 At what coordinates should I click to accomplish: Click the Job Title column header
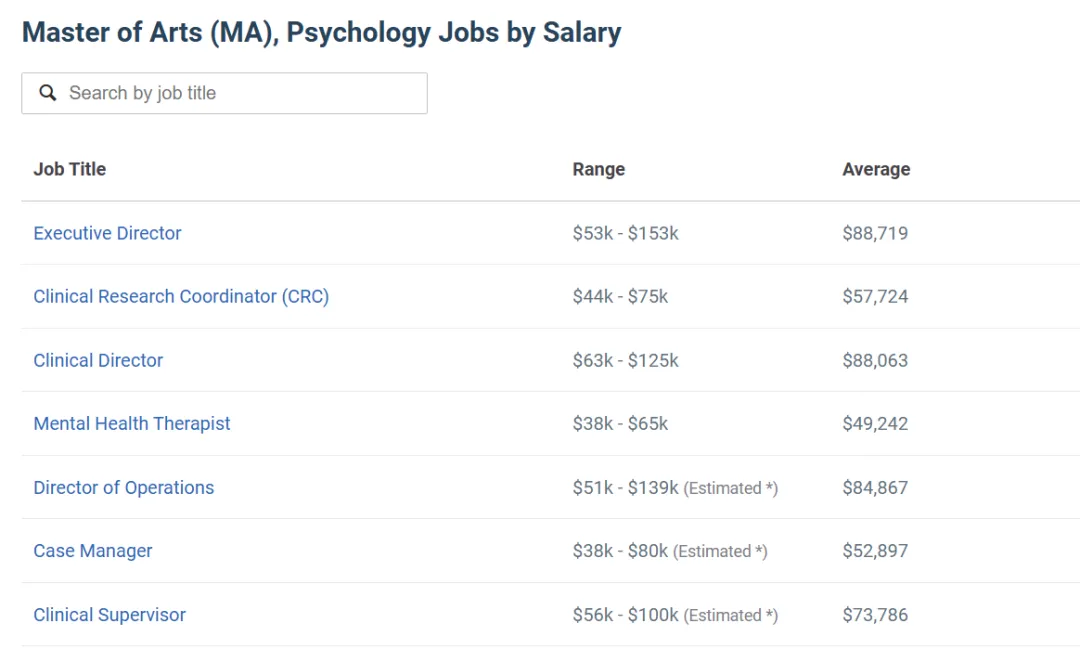point(70,169)
